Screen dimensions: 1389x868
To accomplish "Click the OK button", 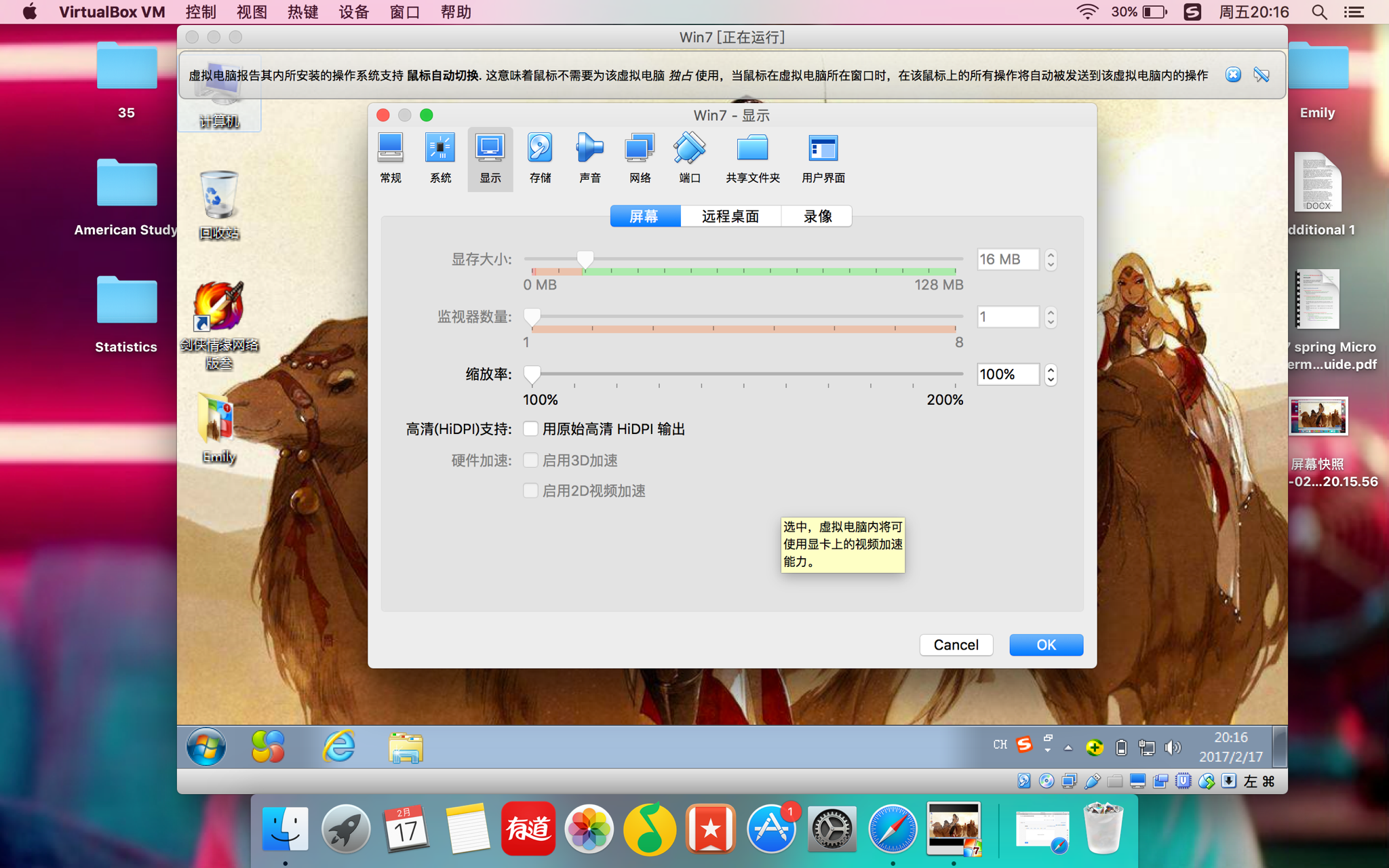I will point(1046,645).
